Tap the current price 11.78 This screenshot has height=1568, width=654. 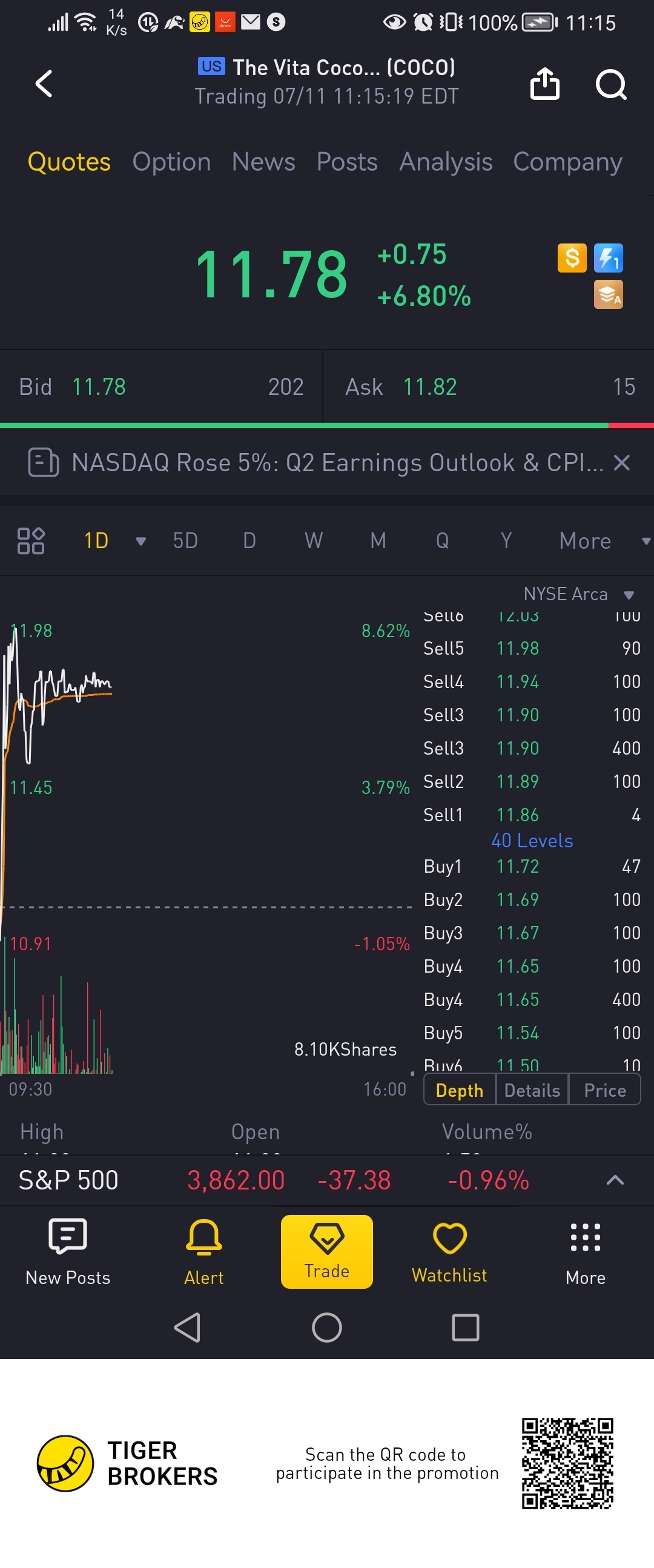(x=271, y=275)
